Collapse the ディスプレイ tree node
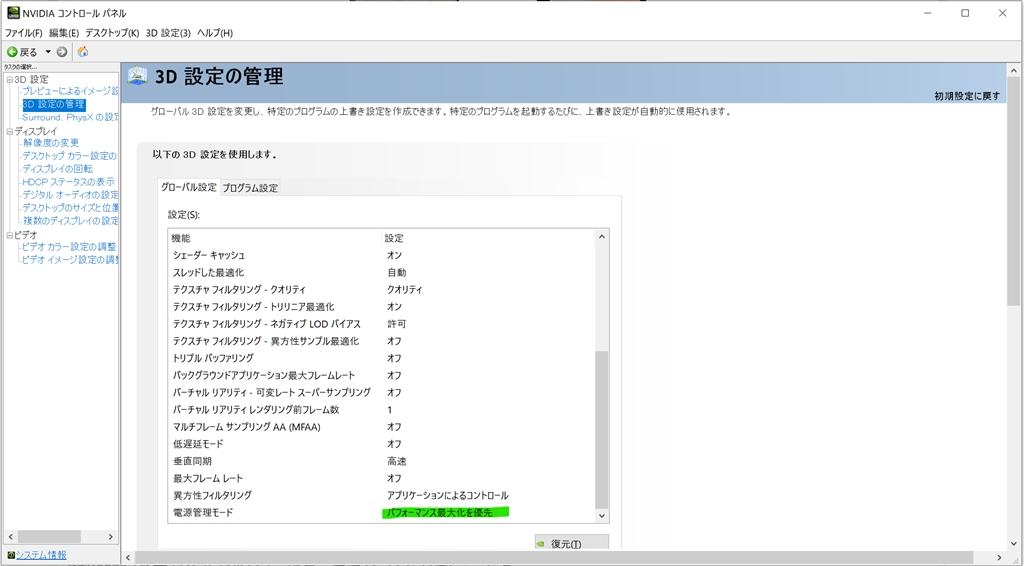 coord(10,131)
